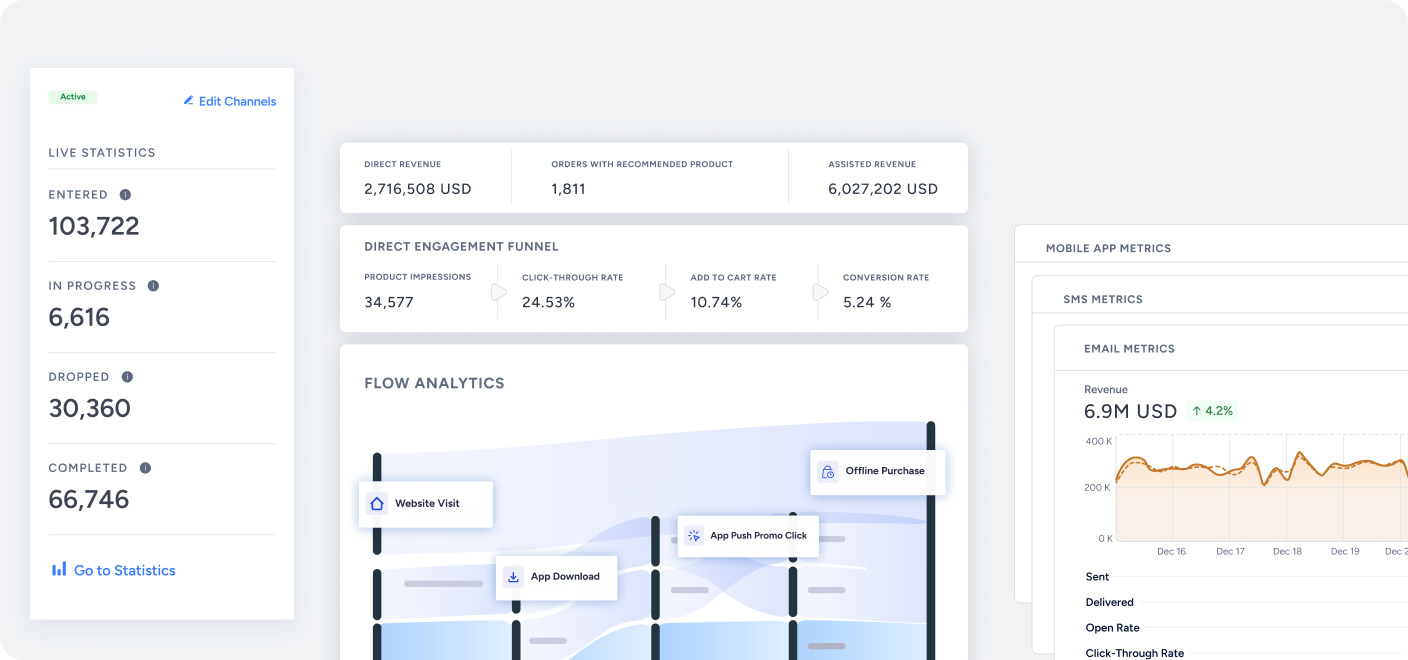
Task: Click the pencil icon for Edit Channels
Action: [188, 101]
